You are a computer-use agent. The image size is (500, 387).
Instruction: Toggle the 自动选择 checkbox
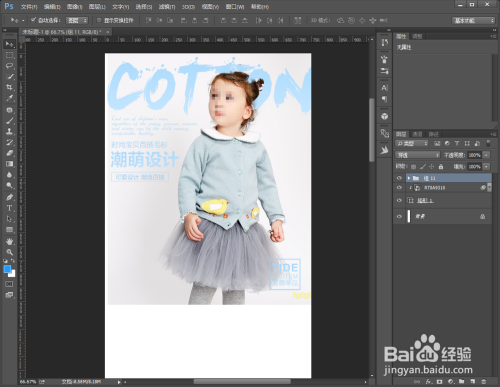(x=33, y=20)
